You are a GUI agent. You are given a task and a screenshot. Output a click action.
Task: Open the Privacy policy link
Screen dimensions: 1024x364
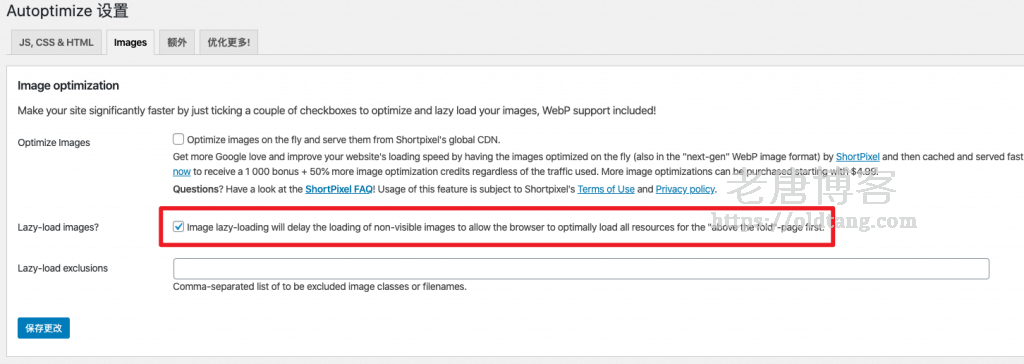coord(686,190)
